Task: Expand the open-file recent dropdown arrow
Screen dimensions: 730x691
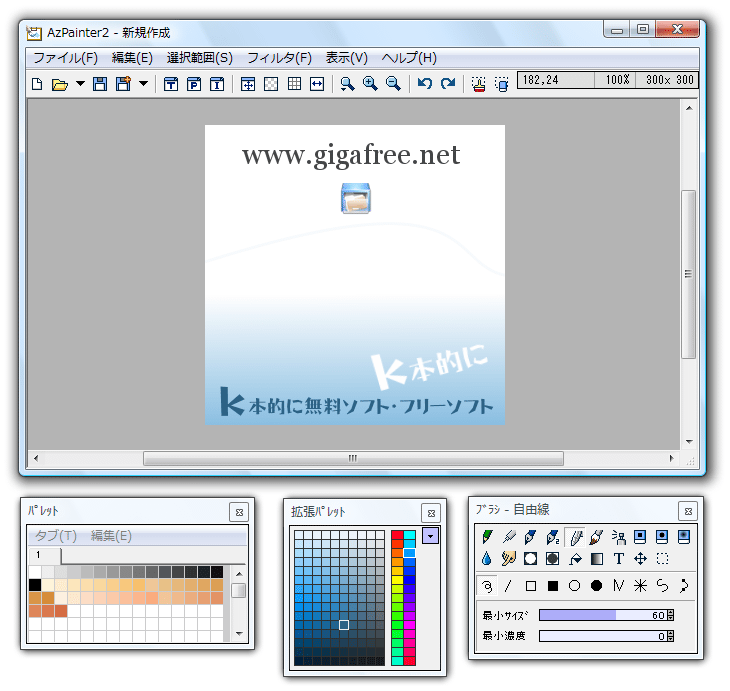Action: click(x=81, y=84)
